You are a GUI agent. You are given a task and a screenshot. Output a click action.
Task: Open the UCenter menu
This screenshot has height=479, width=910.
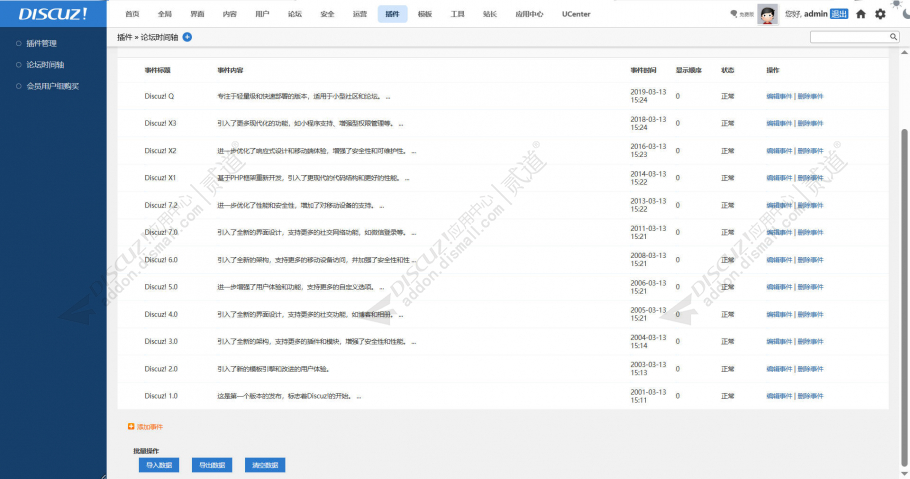(576, 14)
